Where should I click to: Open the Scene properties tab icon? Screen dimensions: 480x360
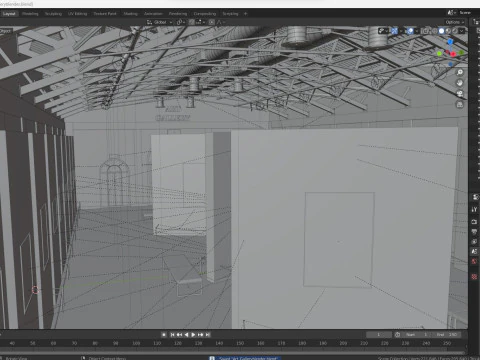point(475,252)
